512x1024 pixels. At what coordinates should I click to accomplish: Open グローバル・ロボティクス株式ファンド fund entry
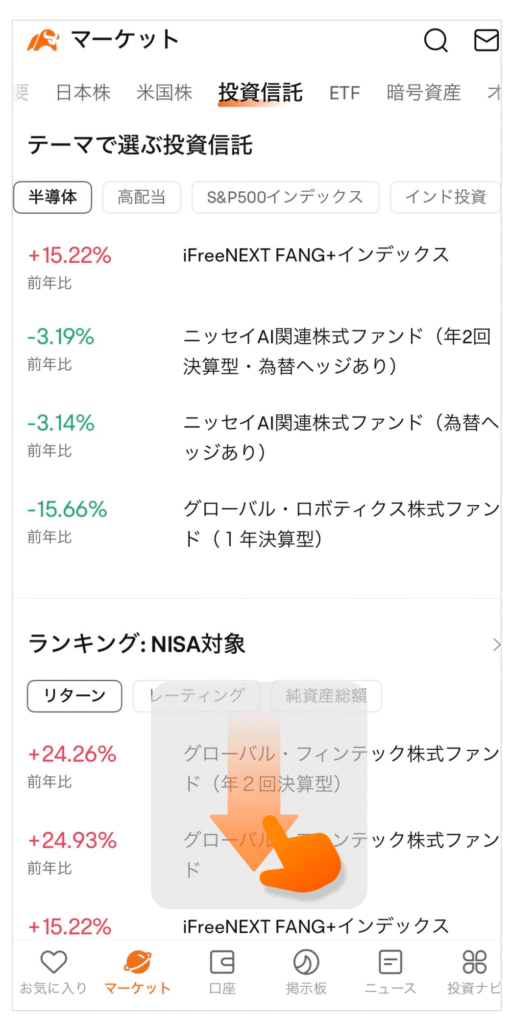pyautogui.click(x=340, y=524)
